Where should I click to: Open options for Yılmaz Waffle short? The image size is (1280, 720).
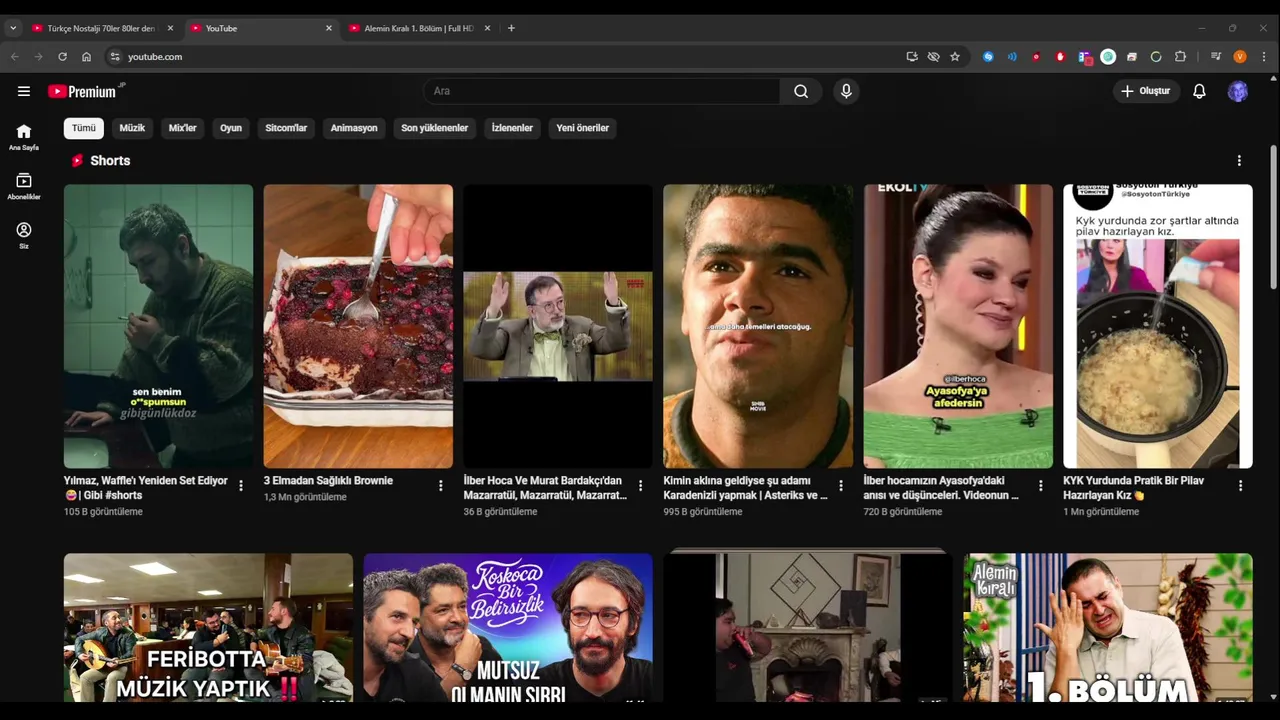click(x=241, y=486)
